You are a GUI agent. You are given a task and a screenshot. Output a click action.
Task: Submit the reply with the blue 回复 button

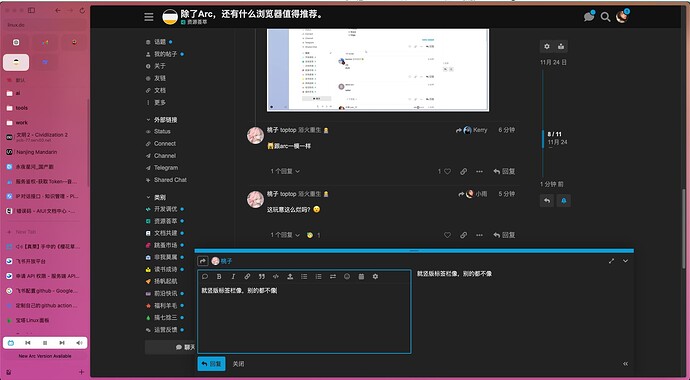[x=211, y=364]
